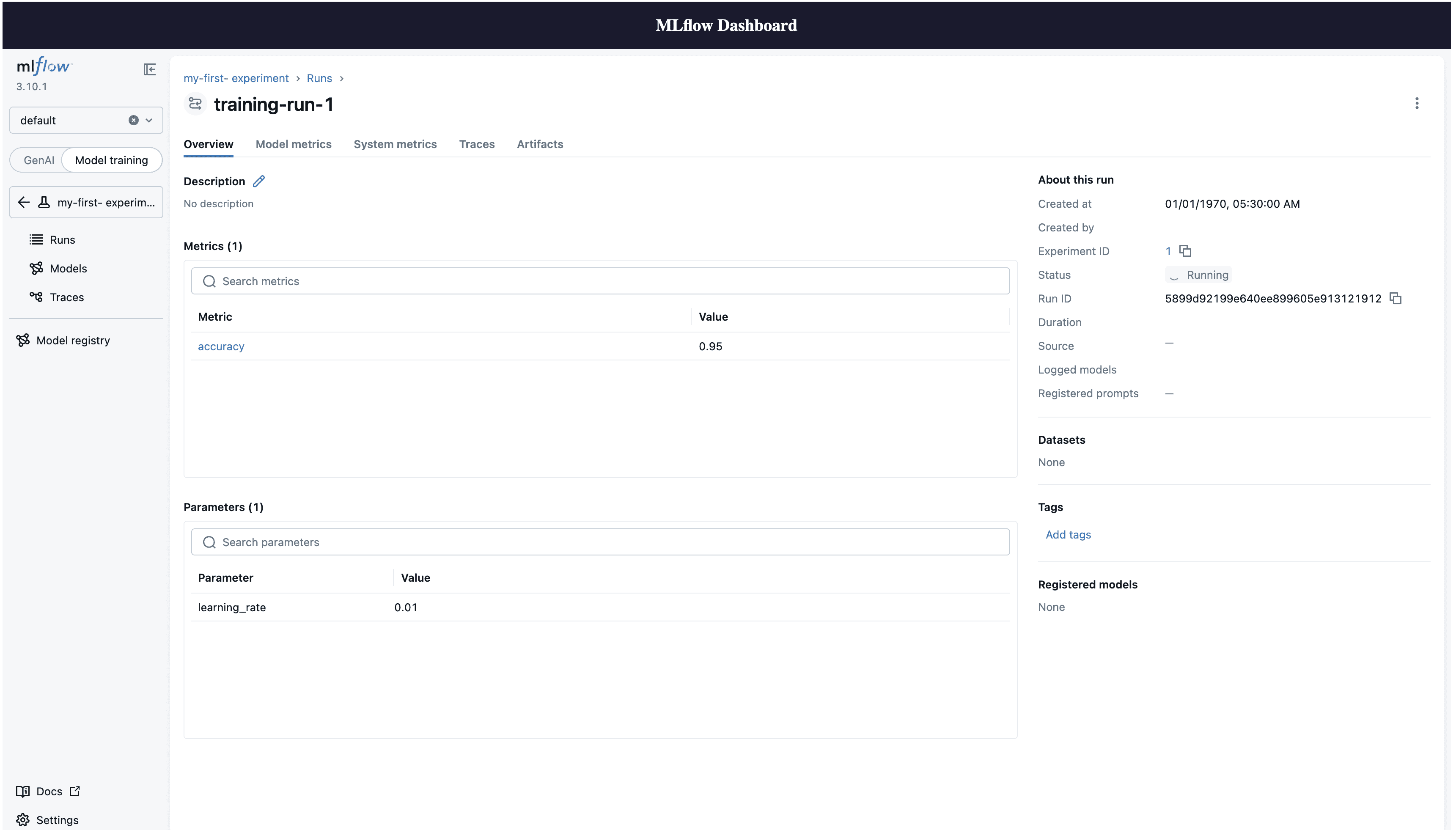
Task: Focus the Search parameters field
Action: coord(600,542)
